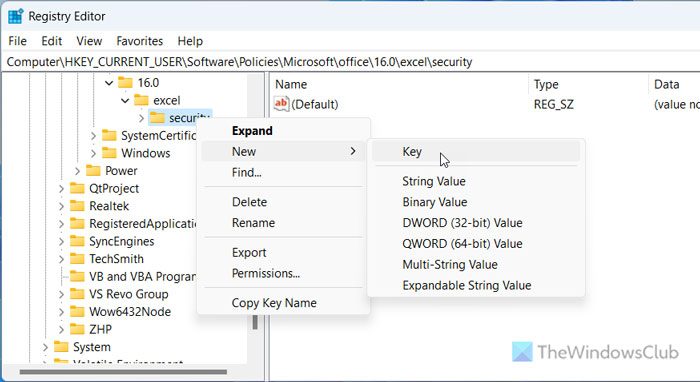Click the Registry Editor app icon in title bar

click(x=15, y=16)
